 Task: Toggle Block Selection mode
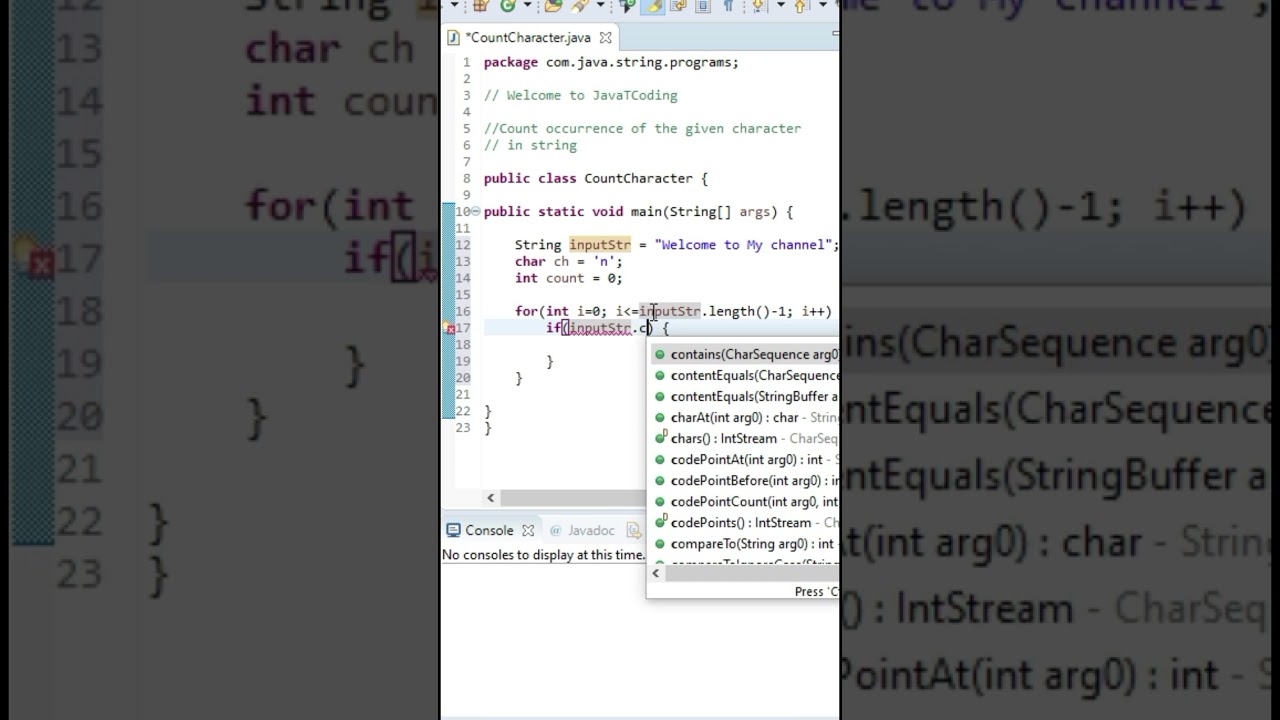click(x=702, y=5)
